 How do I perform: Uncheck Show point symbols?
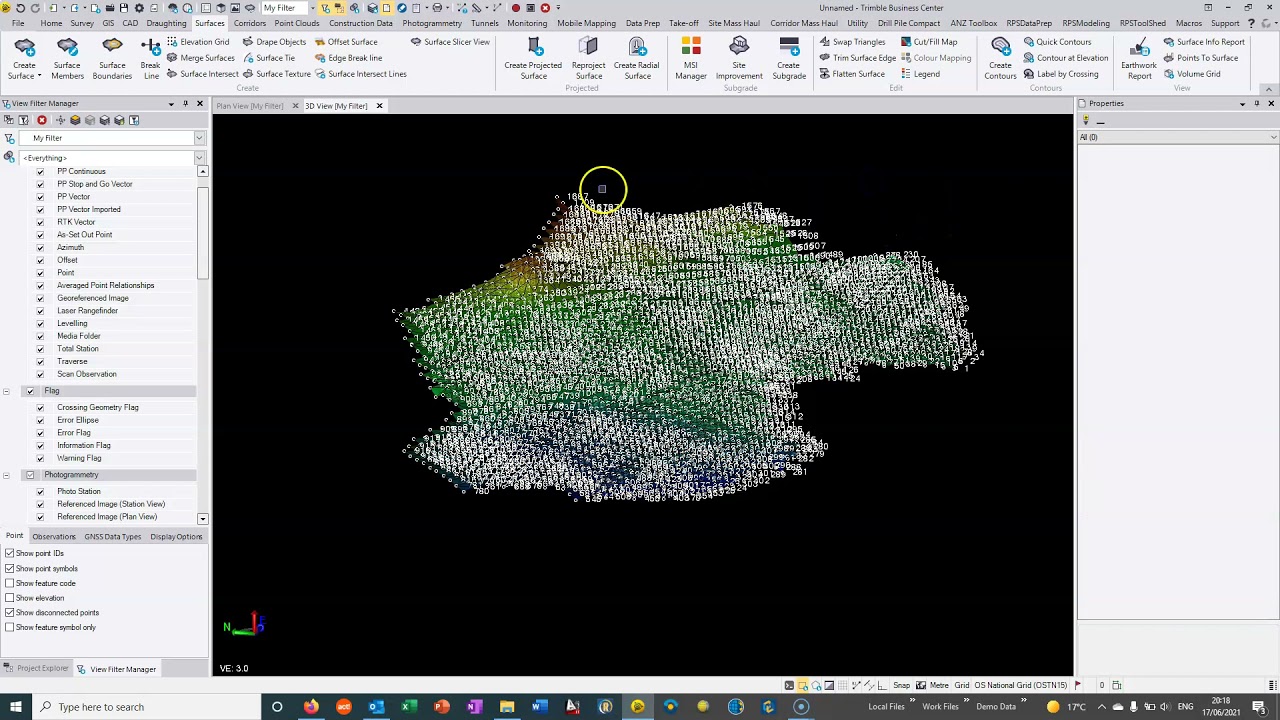tap(10, 568)
